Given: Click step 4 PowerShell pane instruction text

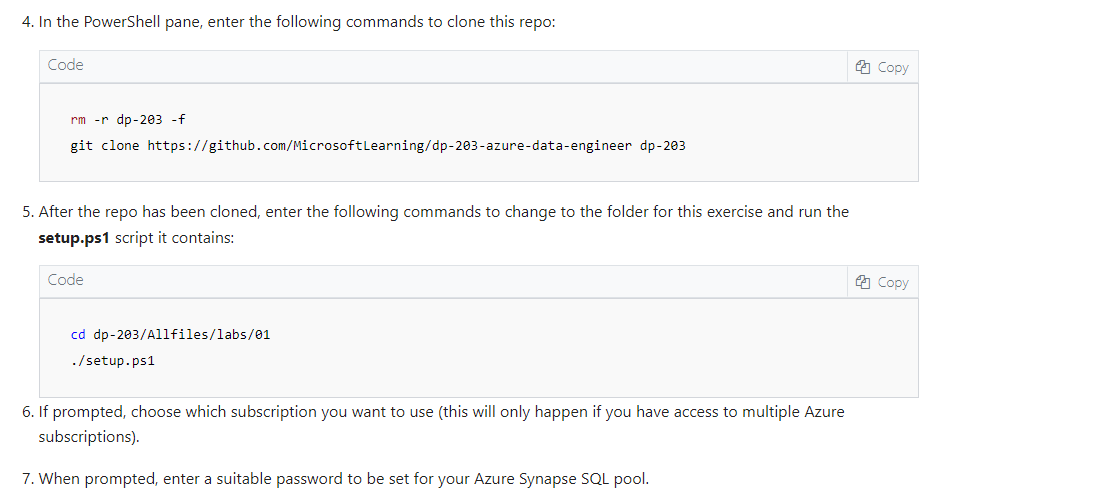Looking at the screenshot, I should click(x=297, y=22).
